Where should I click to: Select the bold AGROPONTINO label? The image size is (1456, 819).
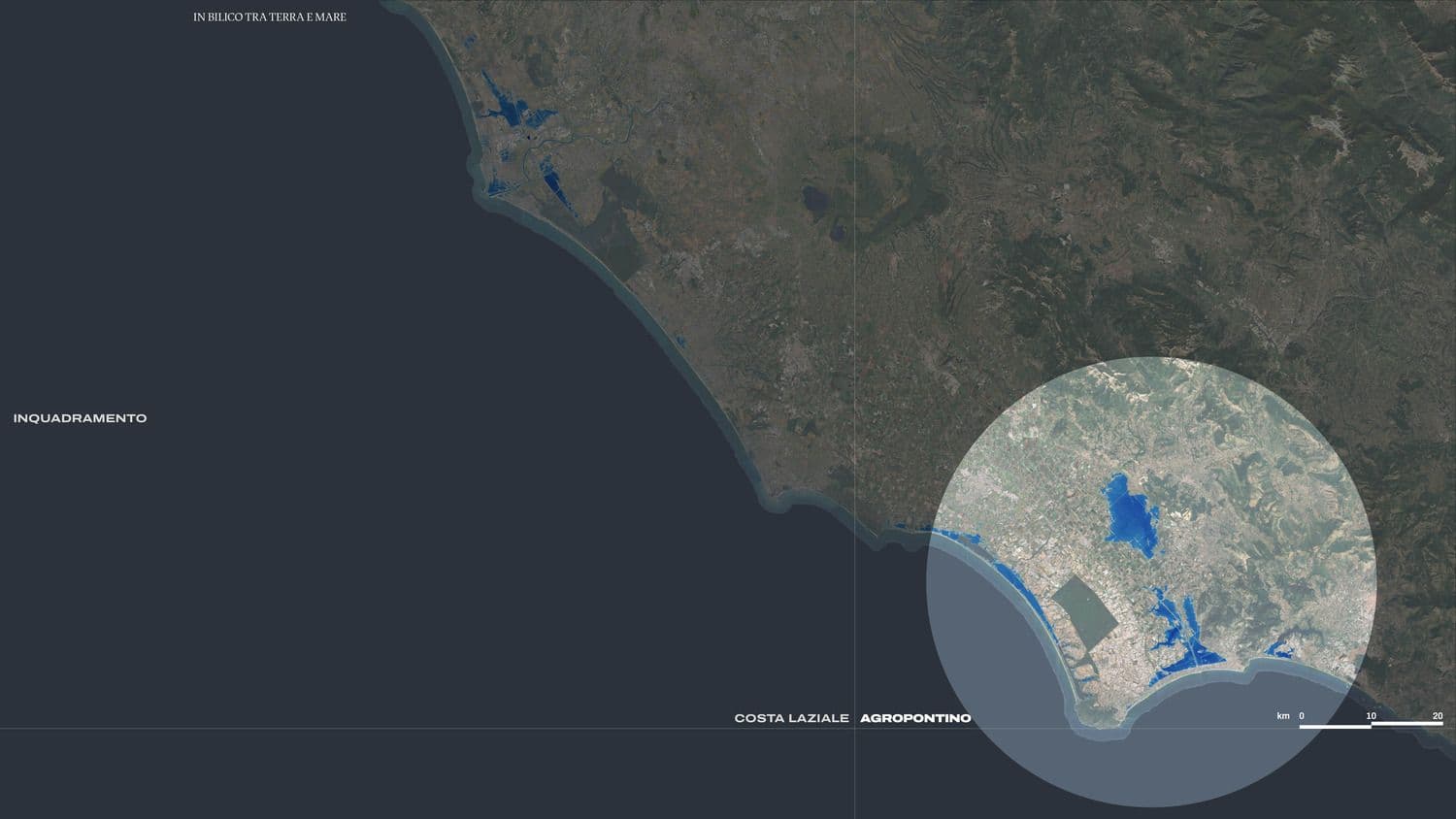[915, 718]
